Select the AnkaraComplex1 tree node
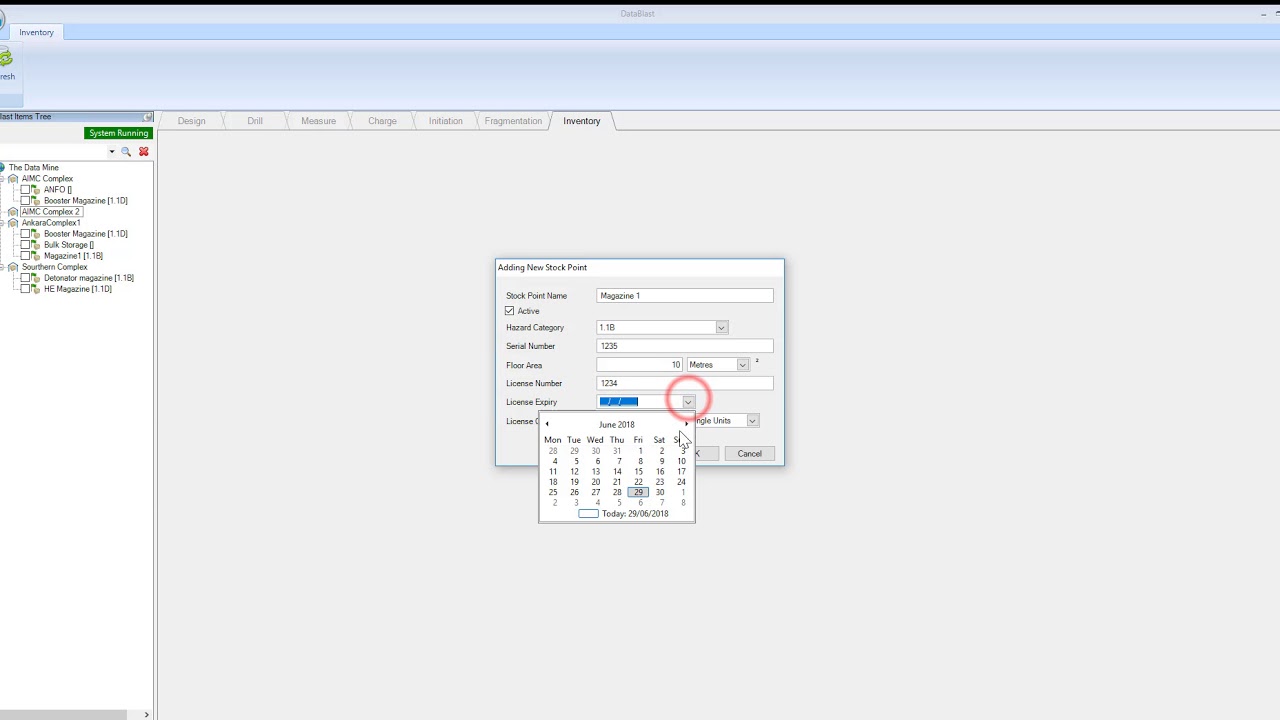This screenshot has width=1280, height=720. coord(51,223)
